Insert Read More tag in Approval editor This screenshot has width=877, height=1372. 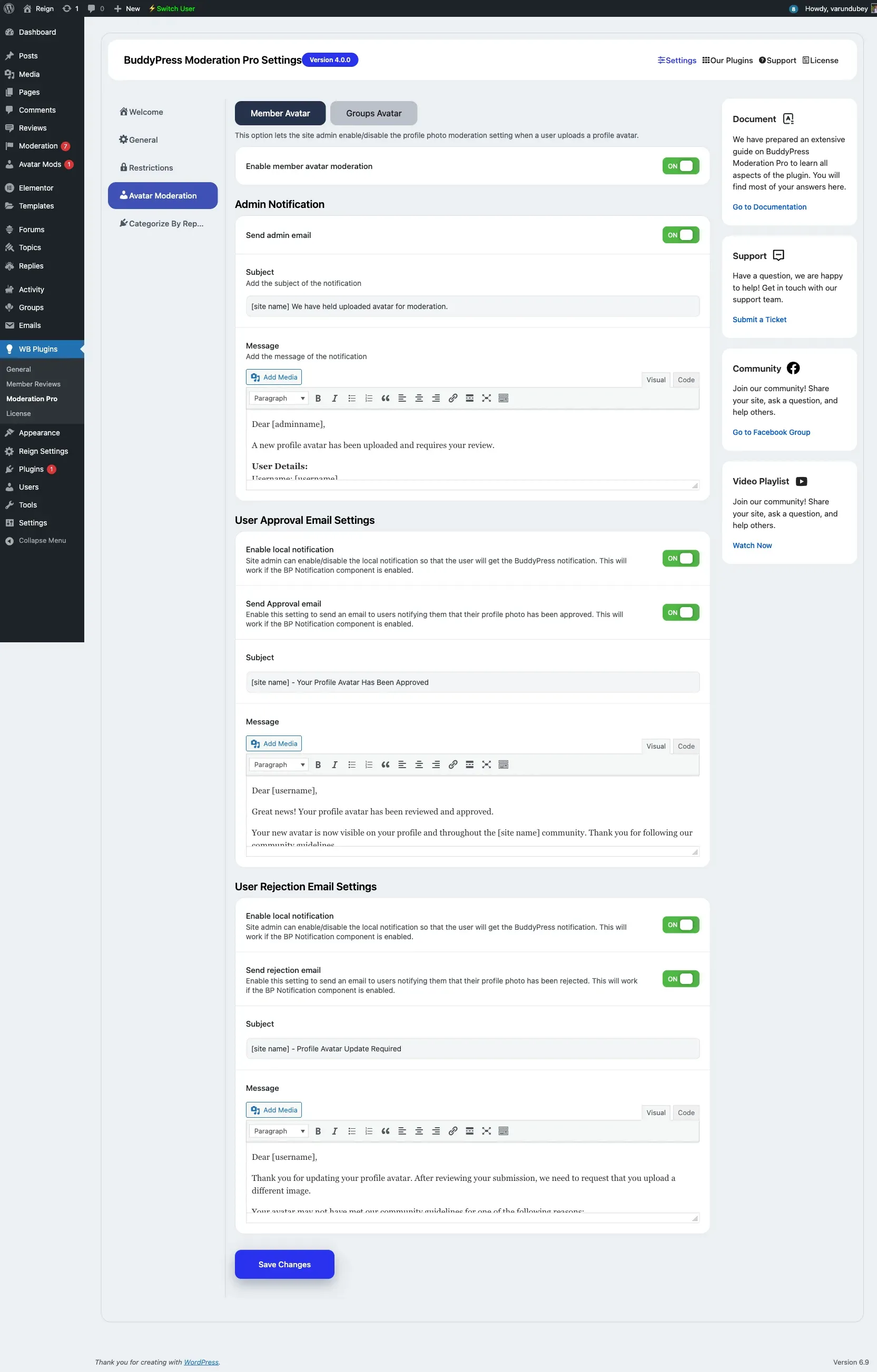pos(470,764)
